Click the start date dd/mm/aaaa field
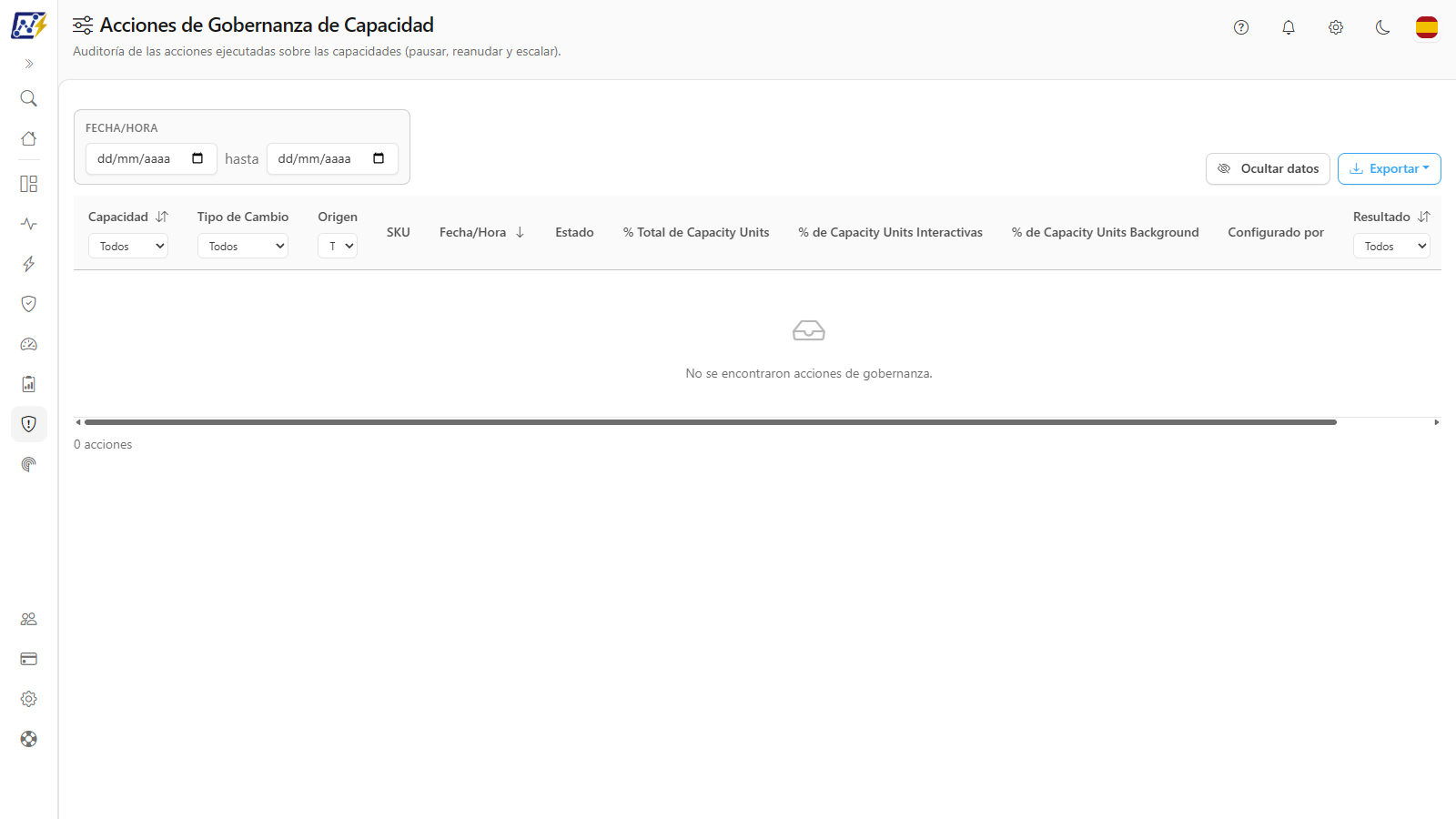Viewport: 1456px width, 819px height. (x=151, y=158)
